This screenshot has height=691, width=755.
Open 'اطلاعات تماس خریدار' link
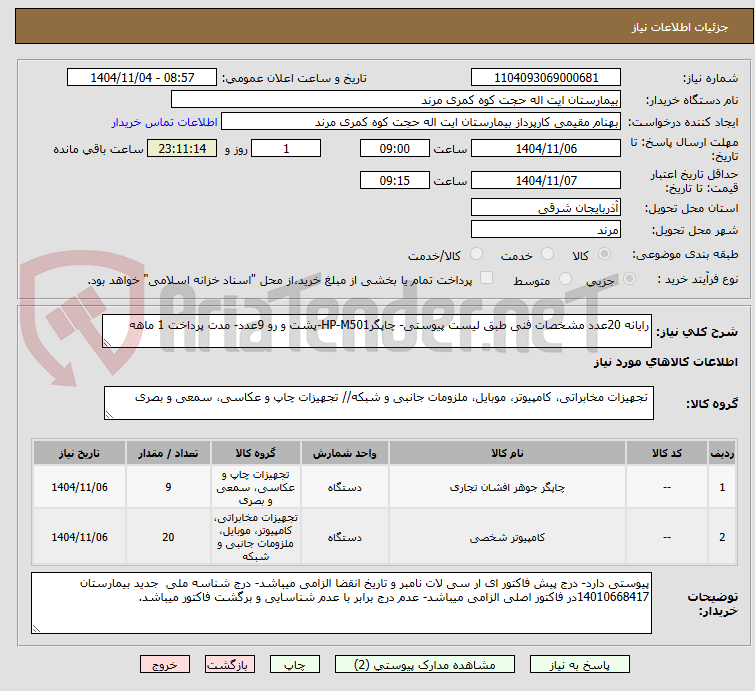click(x=165, y=122)
